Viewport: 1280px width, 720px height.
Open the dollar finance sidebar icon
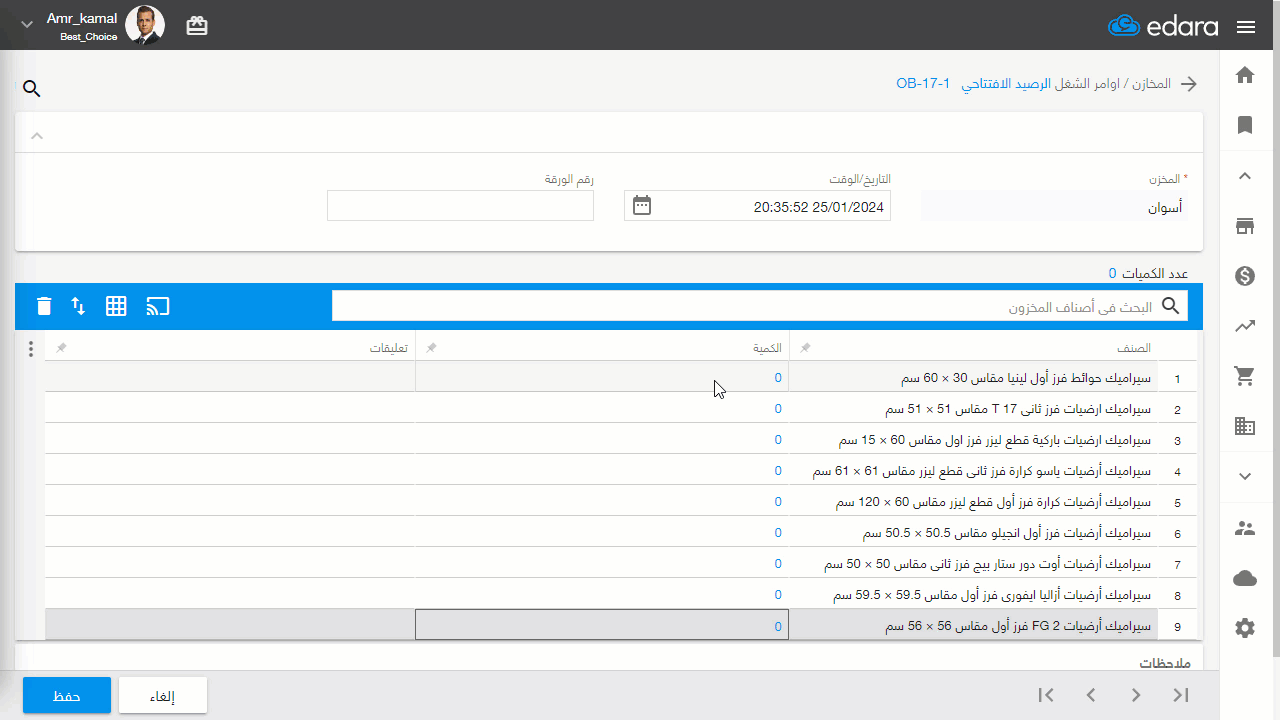1245,276
